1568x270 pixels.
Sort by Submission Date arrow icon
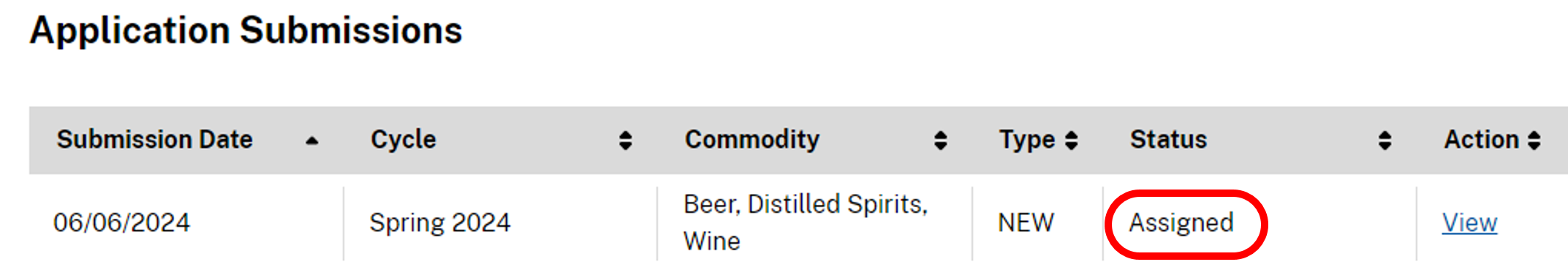[312, 140]
